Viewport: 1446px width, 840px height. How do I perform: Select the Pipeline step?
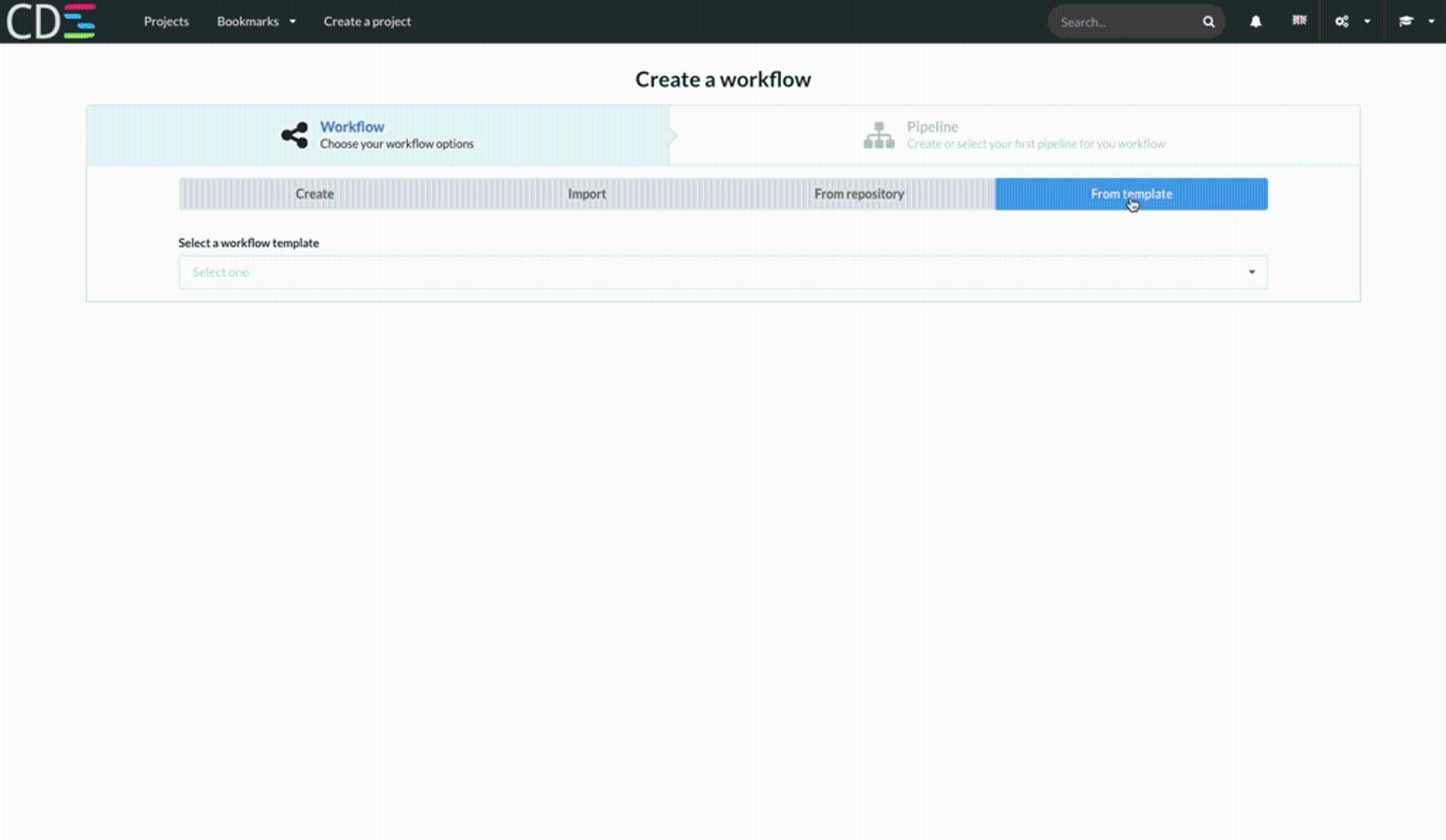(x=1014, y=135)
